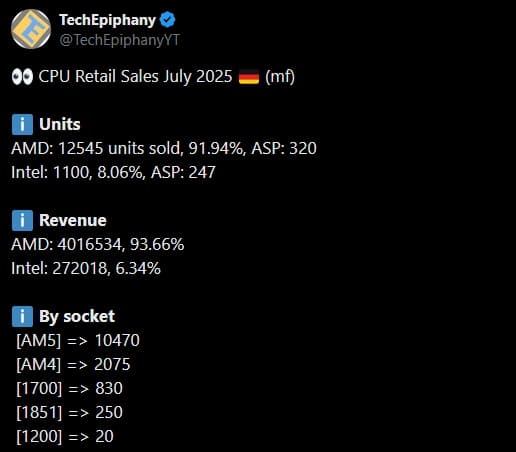Open the @TechEpiphanyYT handle
516x452 pixels.
point(120,40)
